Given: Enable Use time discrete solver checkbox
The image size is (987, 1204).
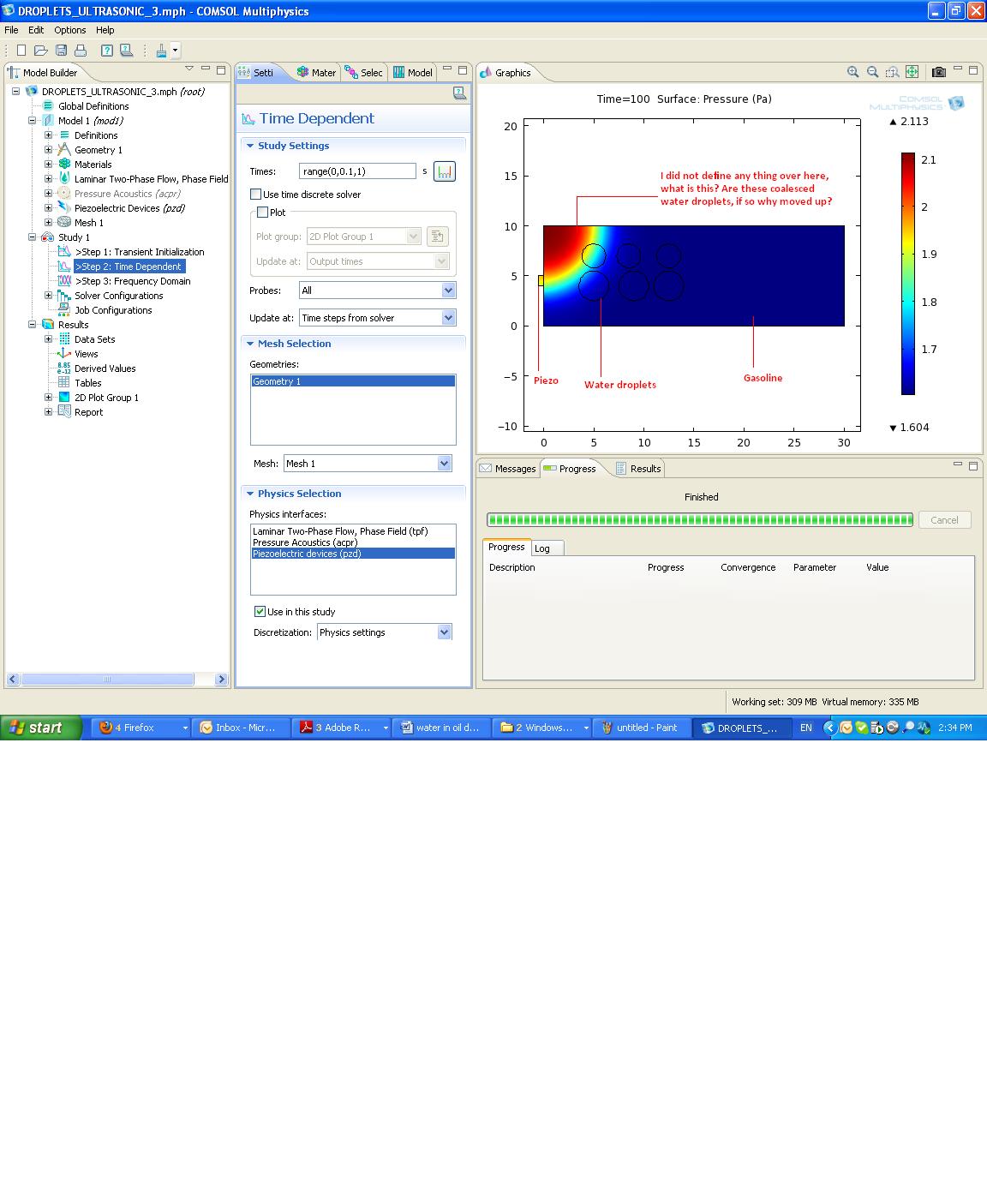Looking at the screenshot, I should point(256,195).
